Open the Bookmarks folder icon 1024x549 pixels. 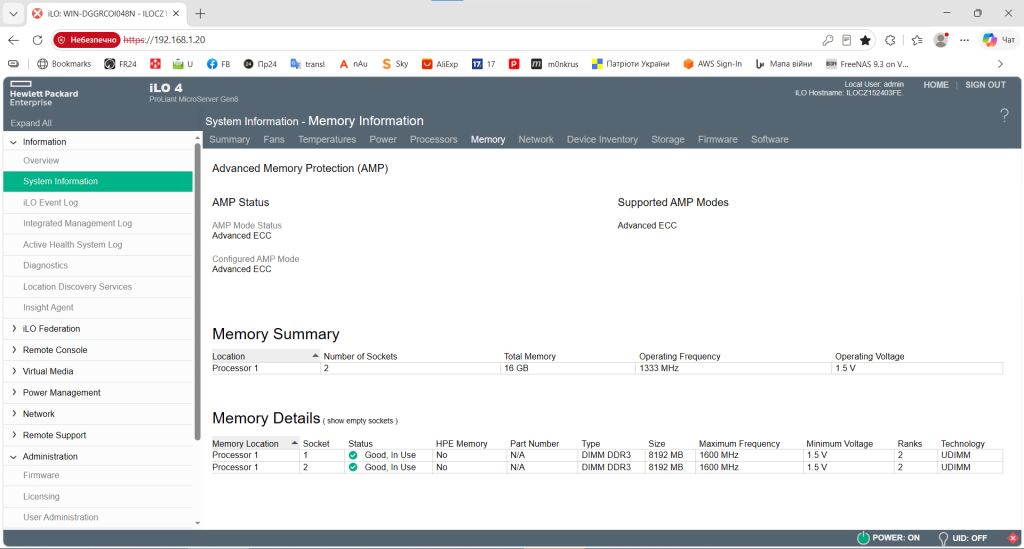[x=64, y=64]
